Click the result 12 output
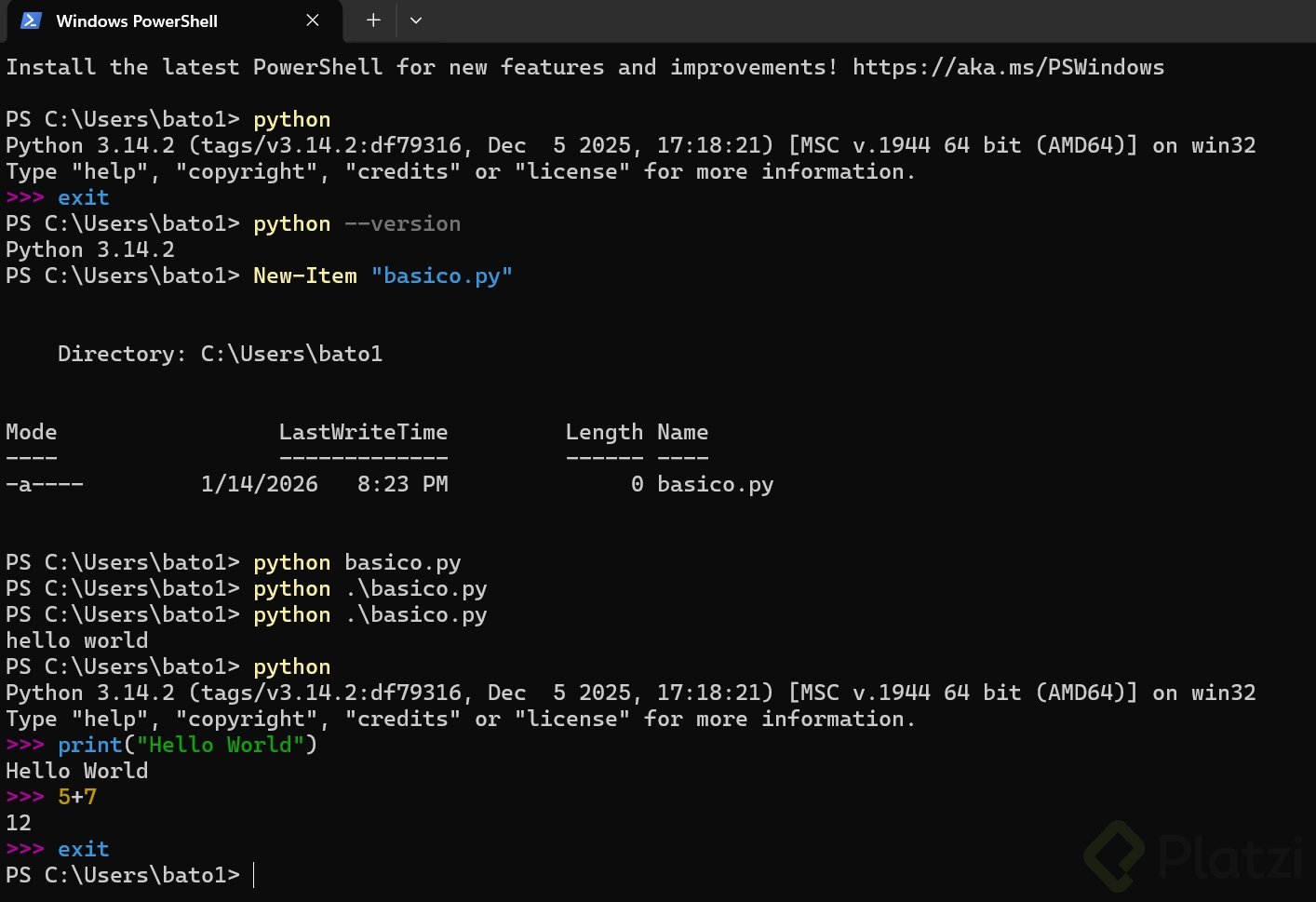The image size is (1316, 902). pyautogui.click(x=19, y=824)
